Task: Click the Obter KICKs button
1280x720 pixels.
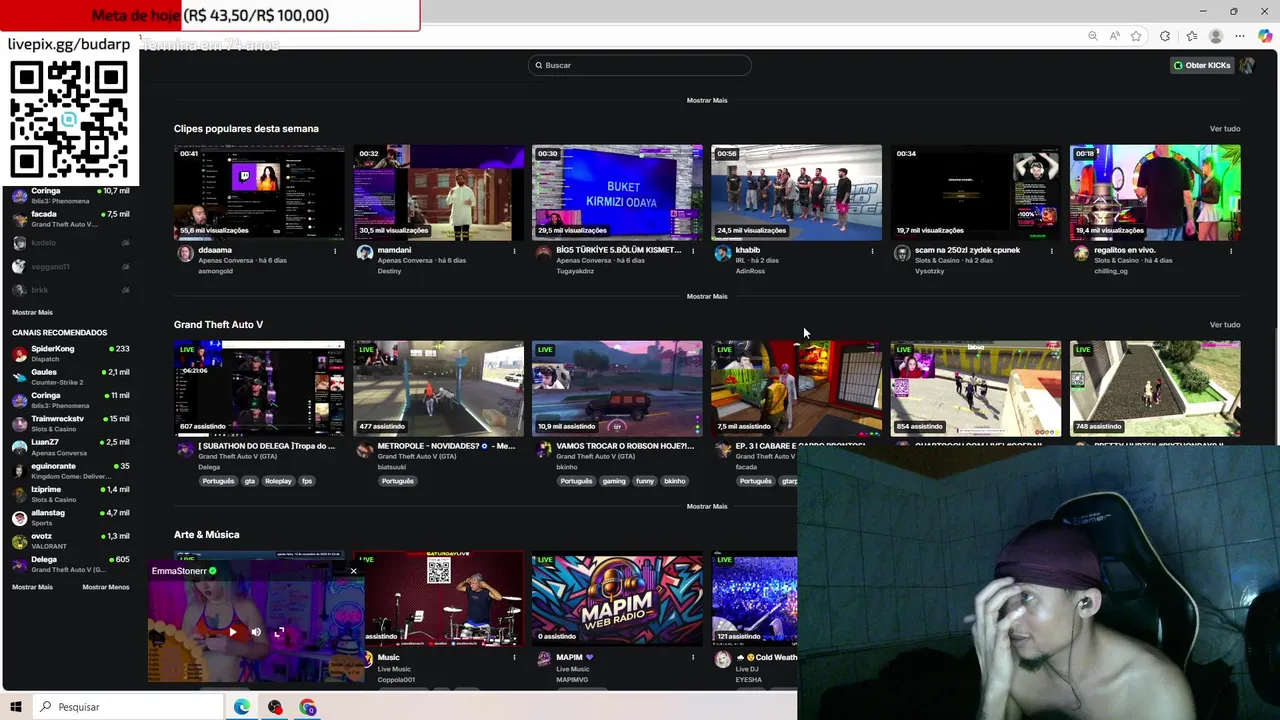Action: [1202, 65]
